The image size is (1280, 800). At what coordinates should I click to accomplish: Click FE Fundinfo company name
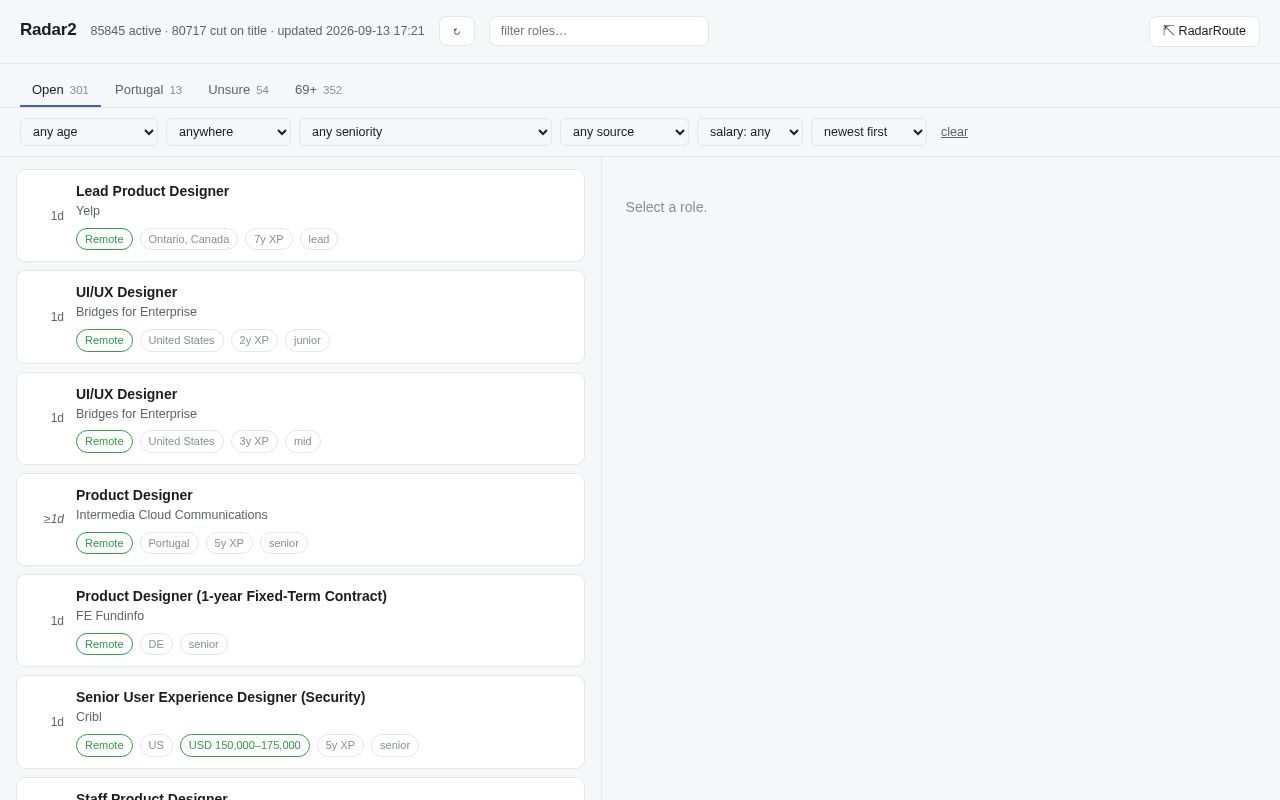coord(110,616)
